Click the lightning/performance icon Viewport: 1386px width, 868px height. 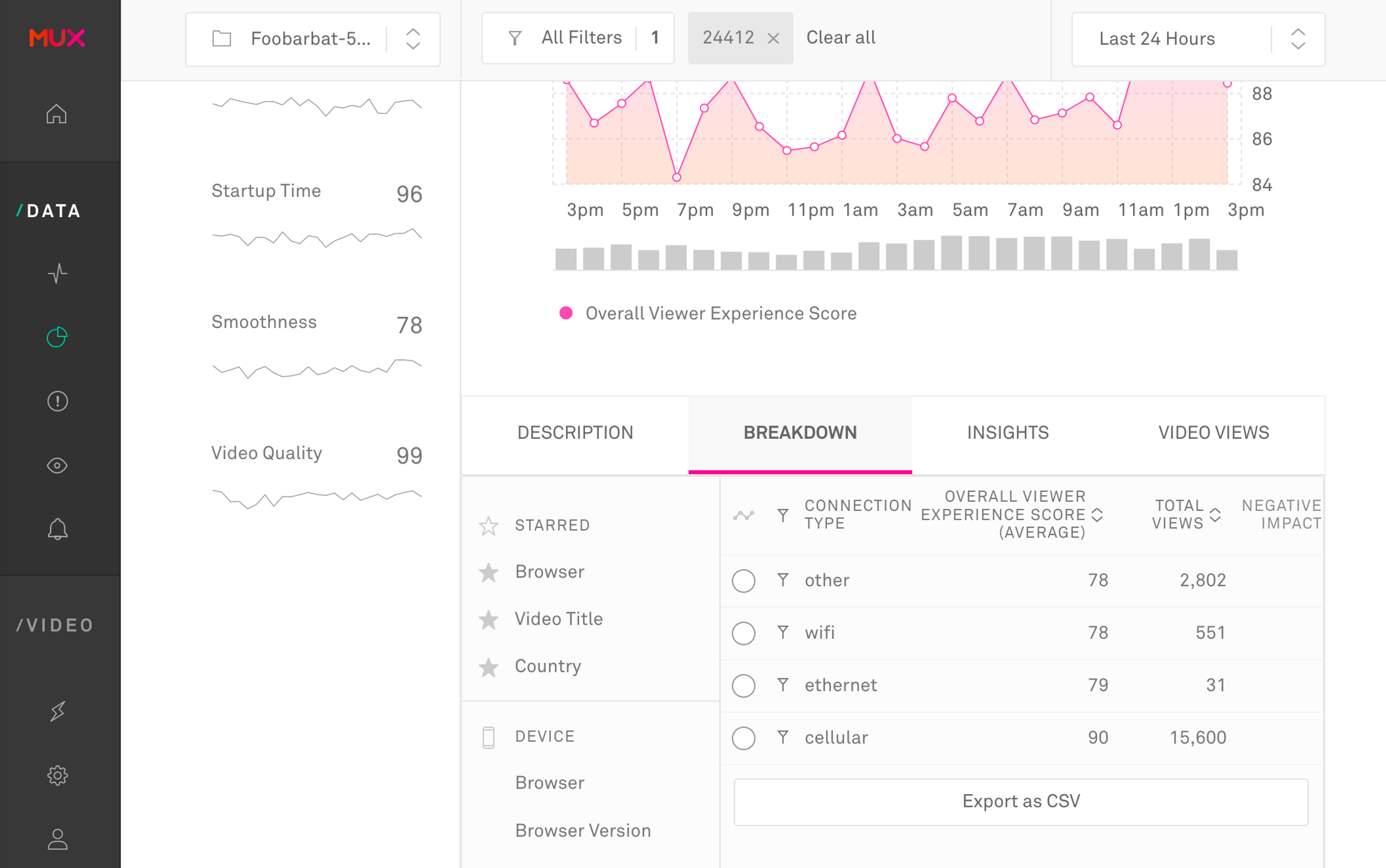[57, 711]
